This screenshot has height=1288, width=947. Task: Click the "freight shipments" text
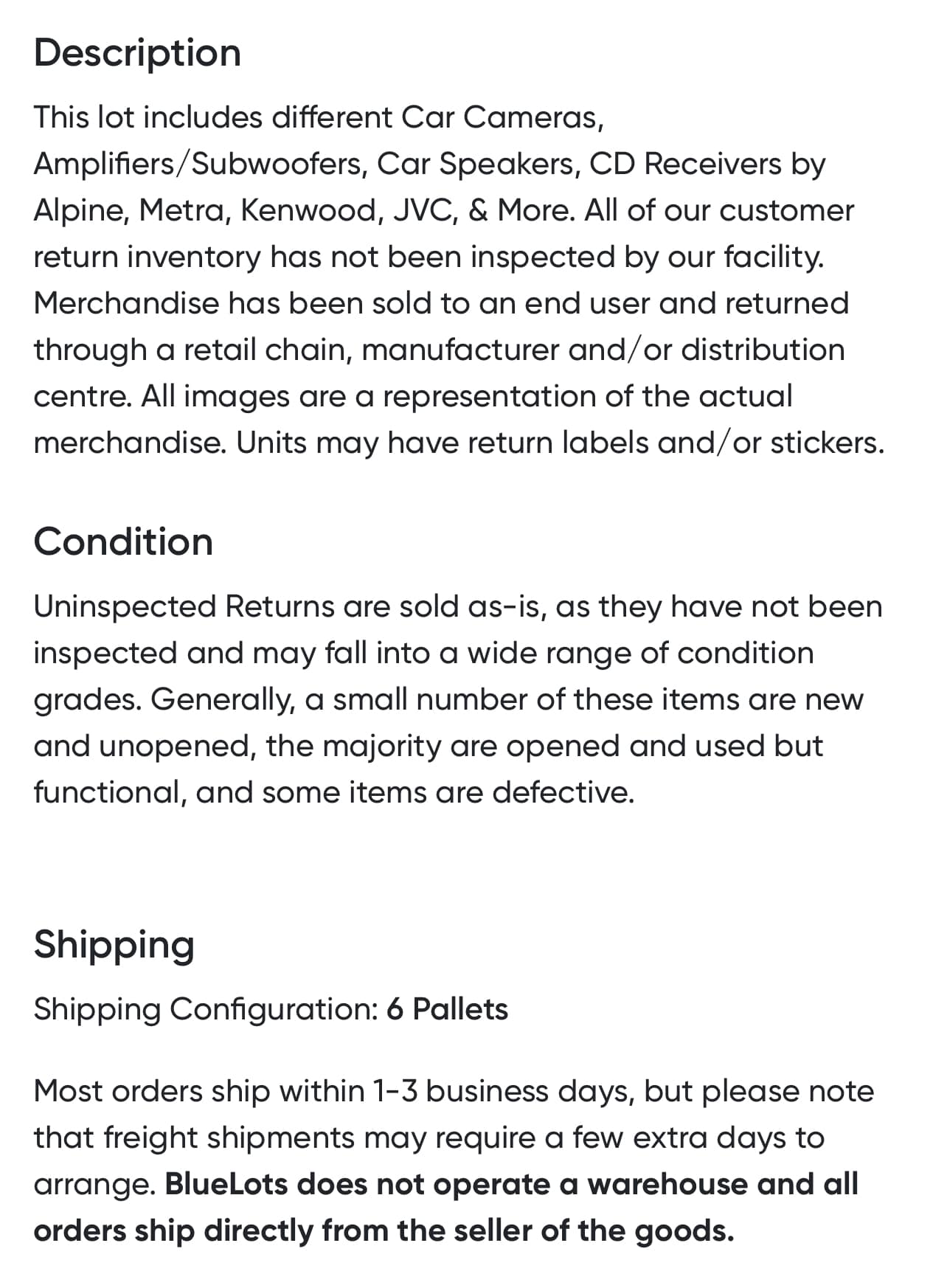coord(229,1138)
